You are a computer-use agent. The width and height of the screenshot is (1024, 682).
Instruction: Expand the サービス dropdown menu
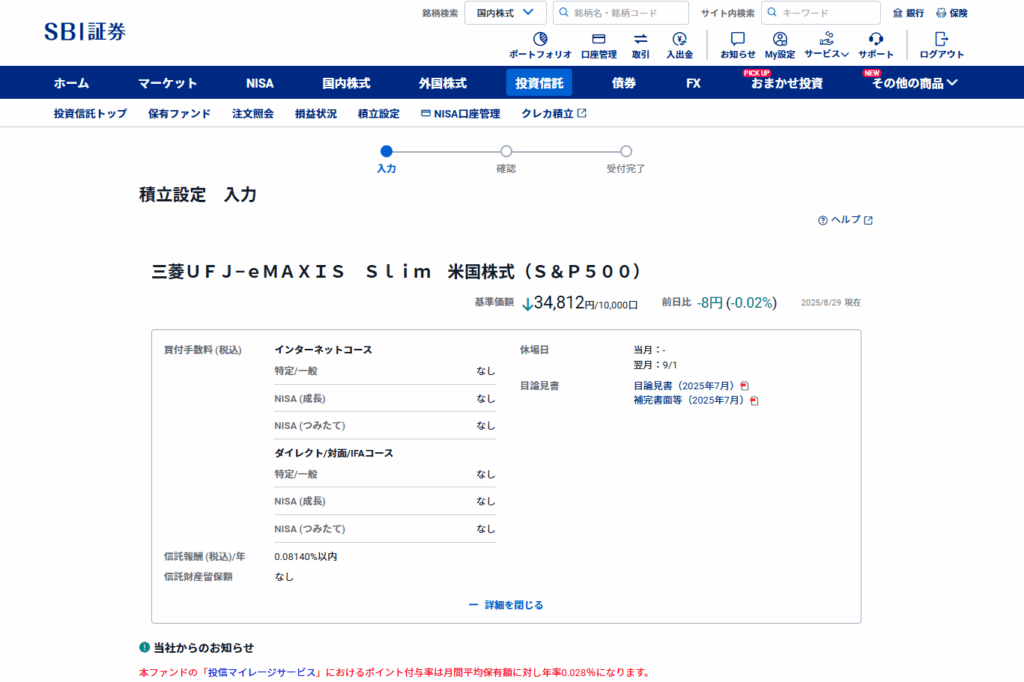(x=826, y=45)
